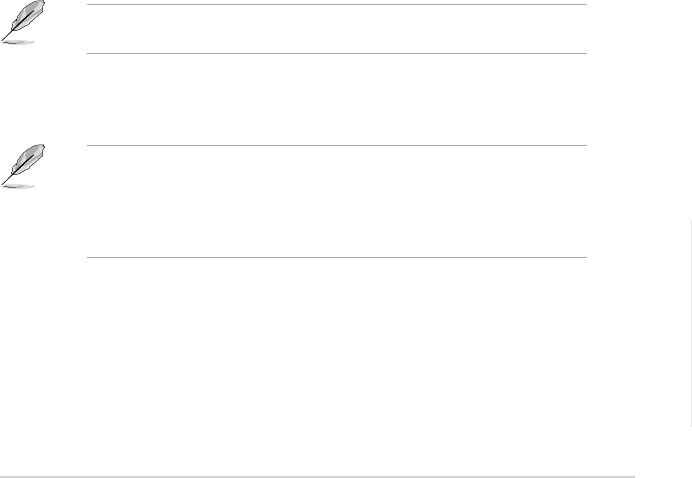Viewport: 692px width, 478px height.
Task: Click the blank space between the two note boxes
Action: coord(336,100)
